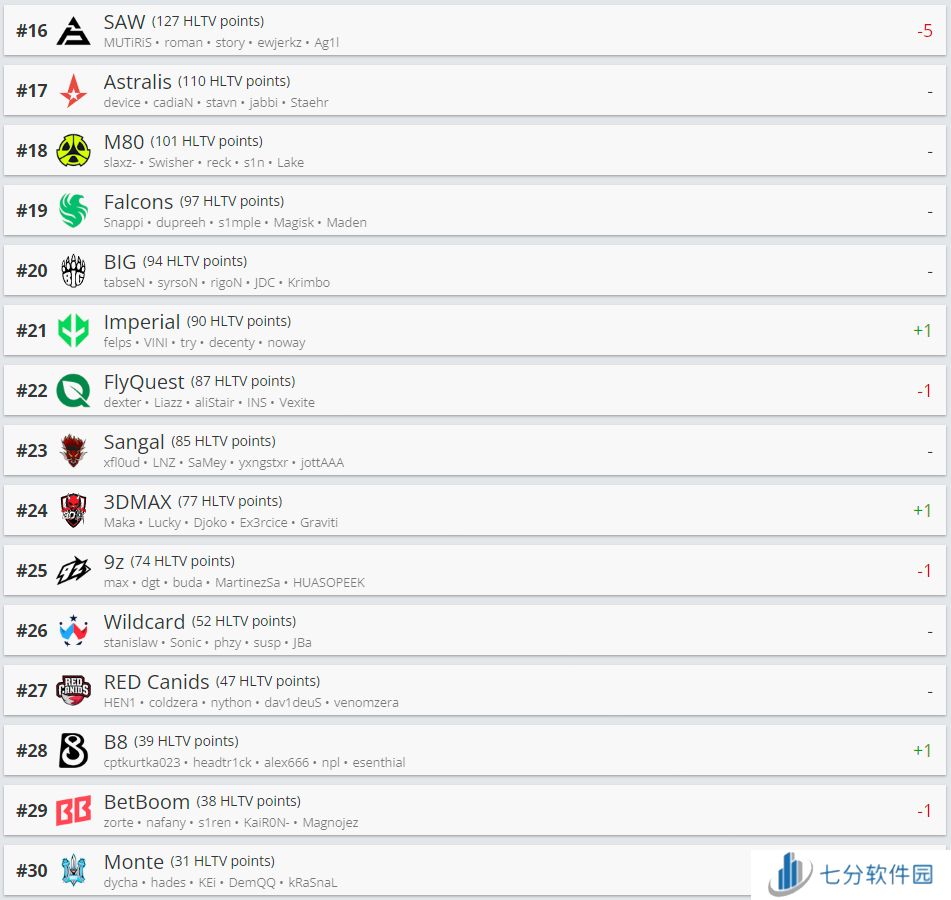Open player device in Astralis roster
The height and width of the screenshot is (900, 951).
(x=121, y=102)
